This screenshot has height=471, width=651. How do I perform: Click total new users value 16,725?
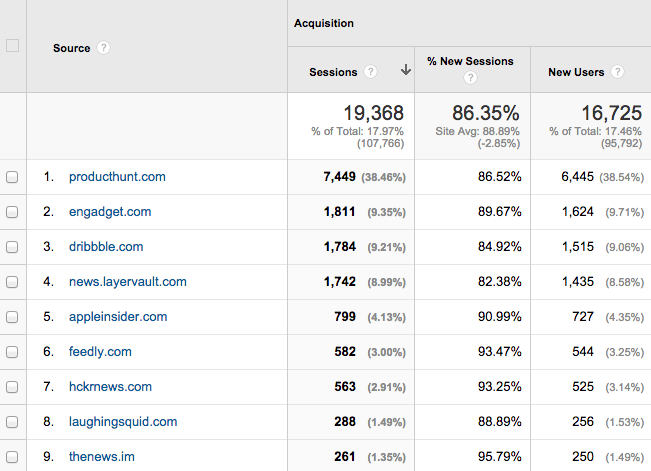611,113
